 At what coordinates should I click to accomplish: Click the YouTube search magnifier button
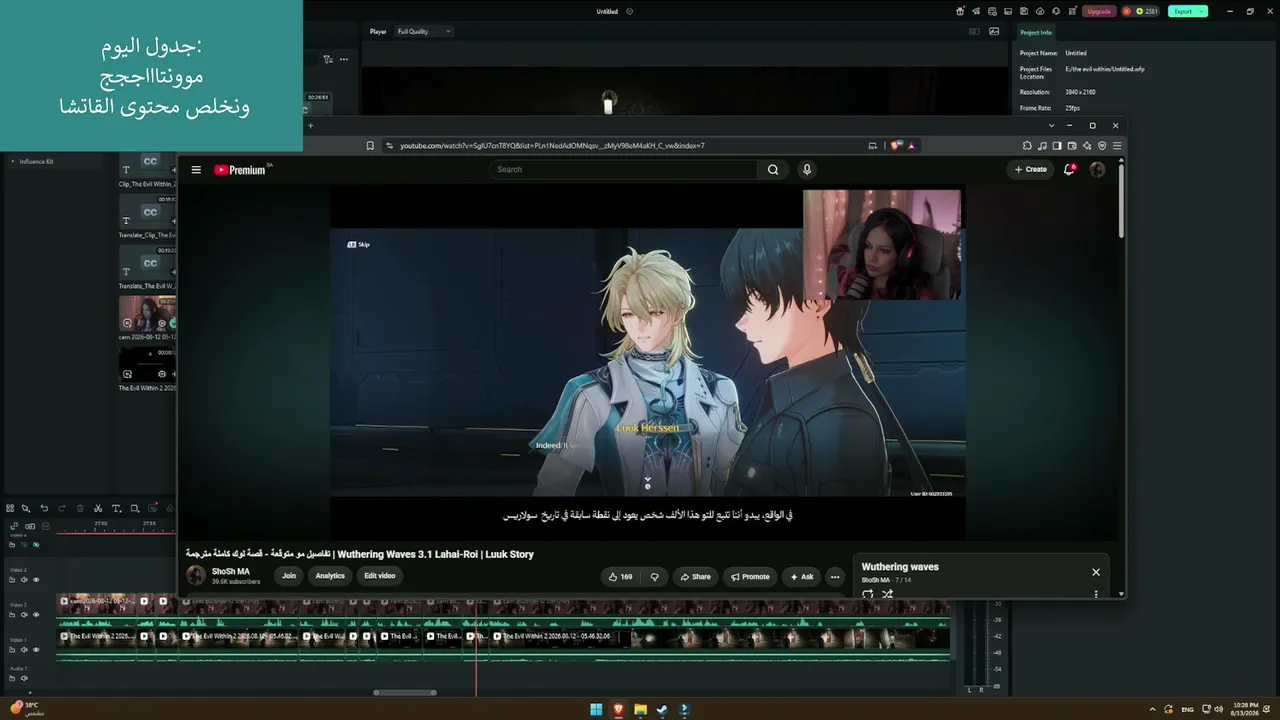[x=773, y=170]
